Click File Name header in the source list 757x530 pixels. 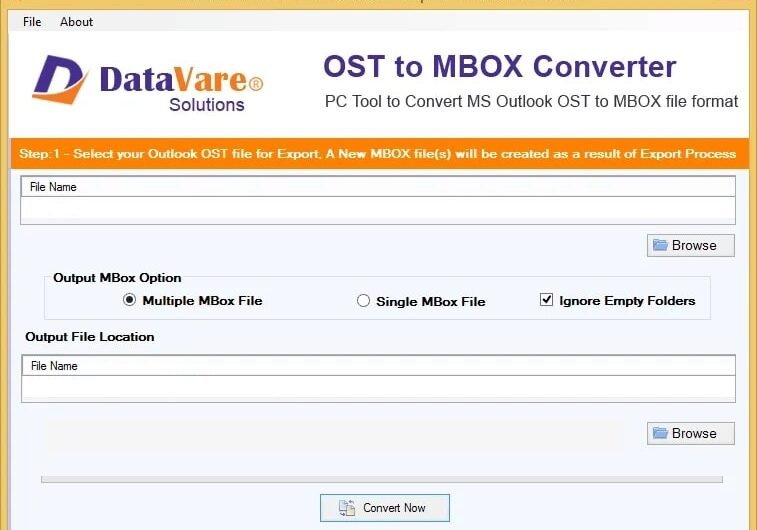[x=53, y=187]
